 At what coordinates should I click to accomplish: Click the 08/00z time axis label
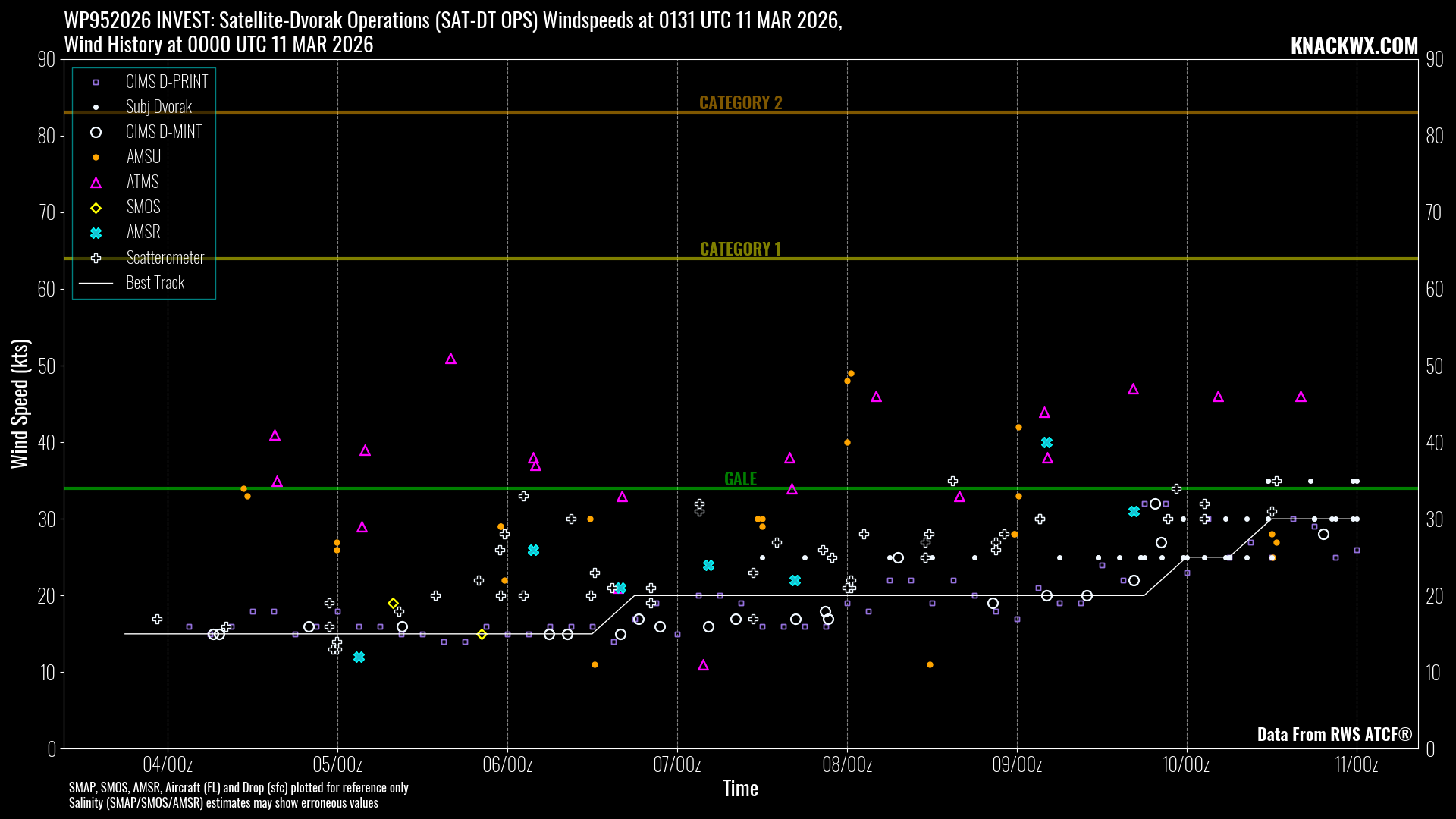tap(847, 764)
